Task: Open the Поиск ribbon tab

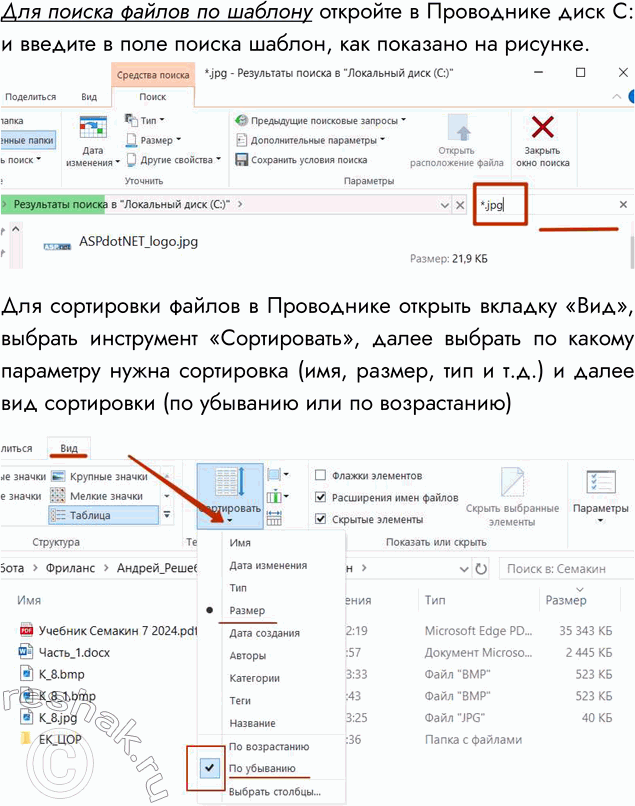Action: click(153, 97)
